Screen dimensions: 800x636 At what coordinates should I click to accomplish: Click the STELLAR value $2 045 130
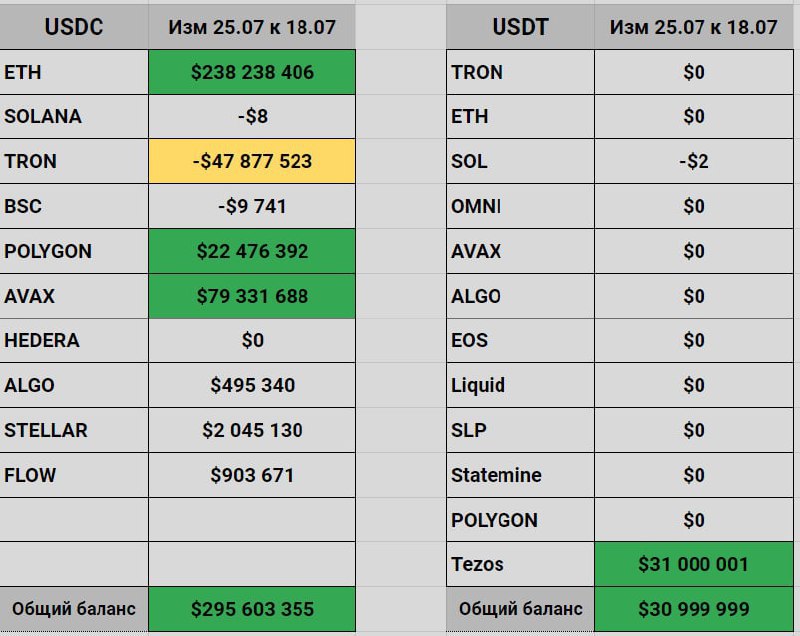pyautogui.click(x=252, y=430)
